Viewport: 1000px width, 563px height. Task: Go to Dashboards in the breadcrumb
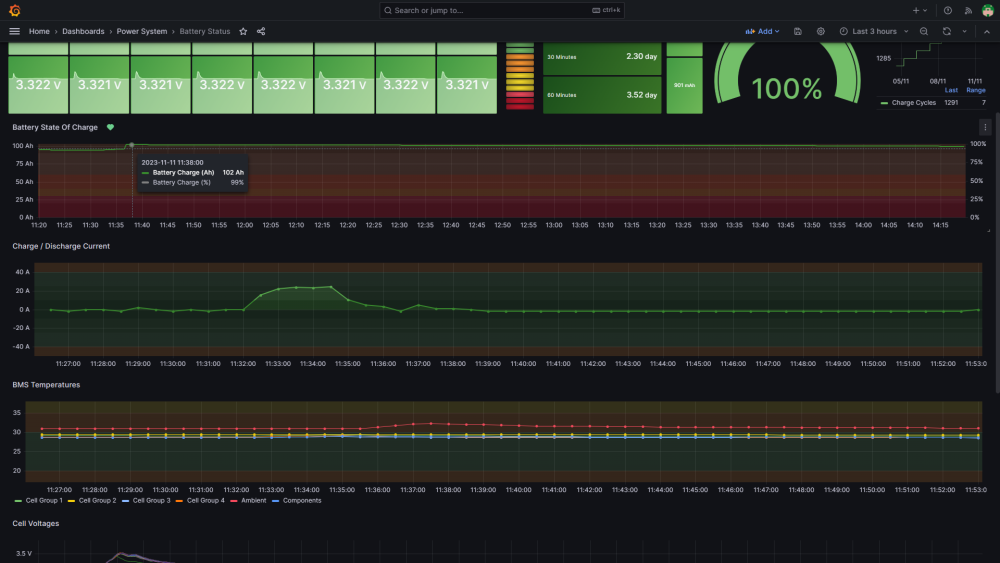pyautogui.click(x=83, y=31)
